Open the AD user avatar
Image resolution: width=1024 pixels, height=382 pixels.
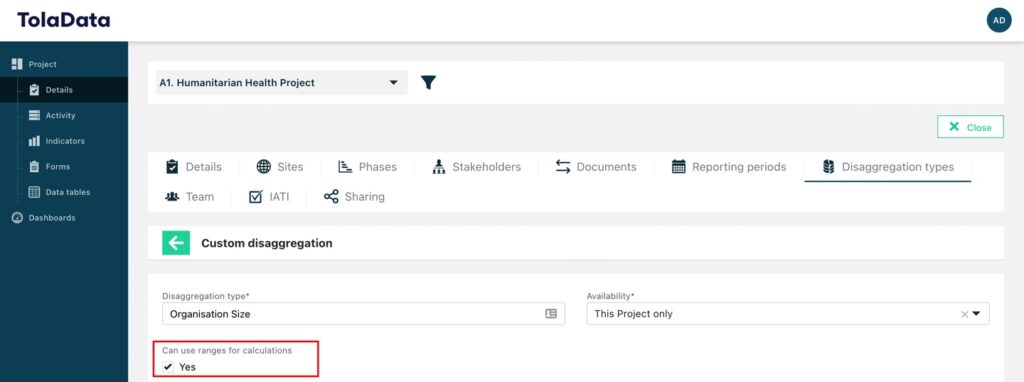click(x=999, y=20)
